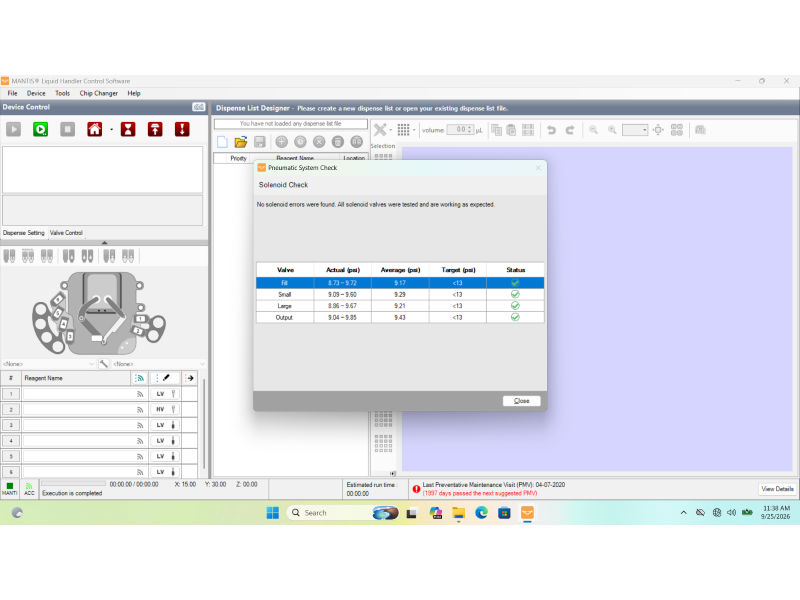Image resolution: width=800 pixels, height=600 pixels.
Task: Open the left None dropdown
Action: [x=48, y=364]
